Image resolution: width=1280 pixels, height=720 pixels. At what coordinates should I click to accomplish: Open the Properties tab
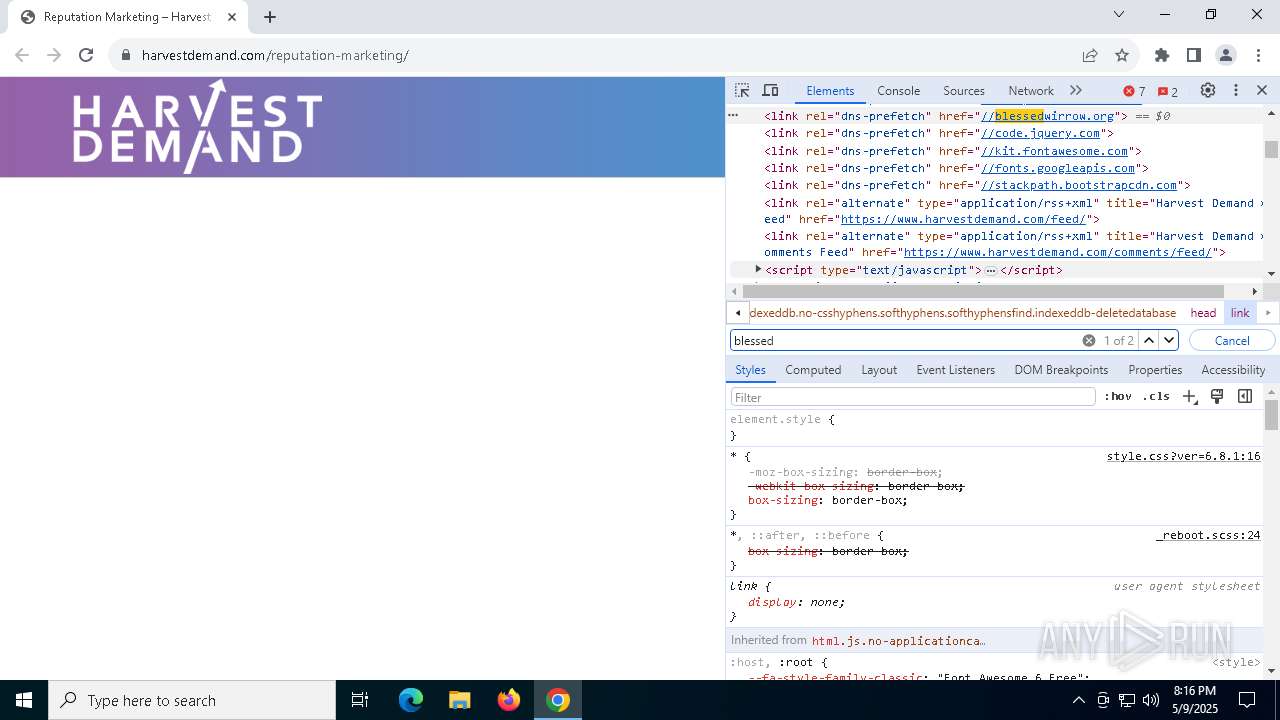1155,370
